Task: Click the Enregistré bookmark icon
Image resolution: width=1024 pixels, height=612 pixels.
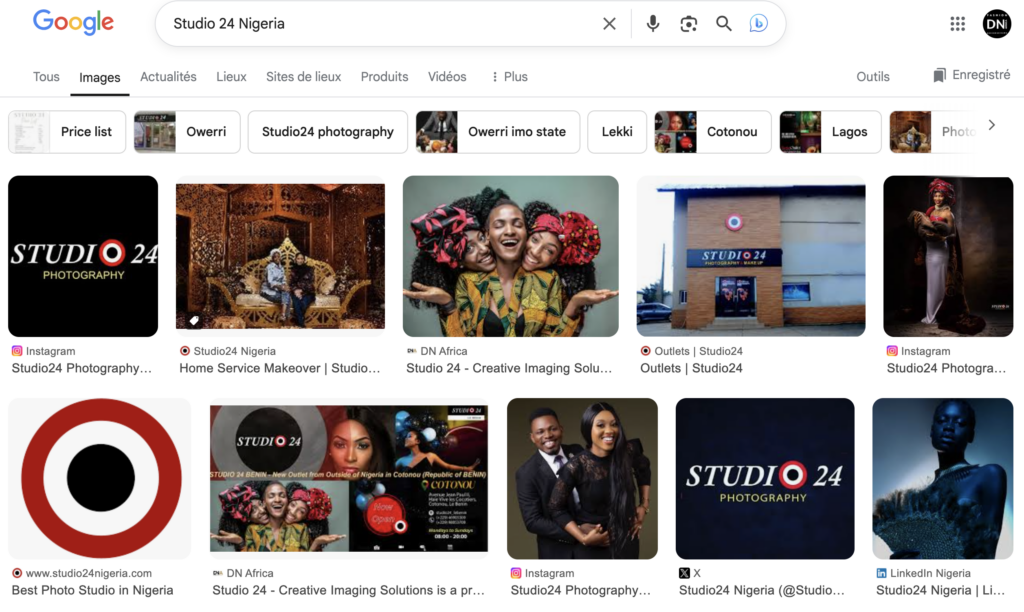Action: pyautogui.click(x=939, y=75)
